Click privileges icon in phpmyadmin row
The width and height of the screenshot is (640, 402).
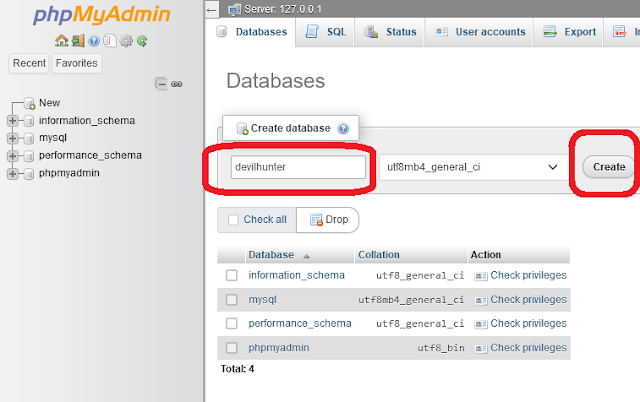(481, 349)
